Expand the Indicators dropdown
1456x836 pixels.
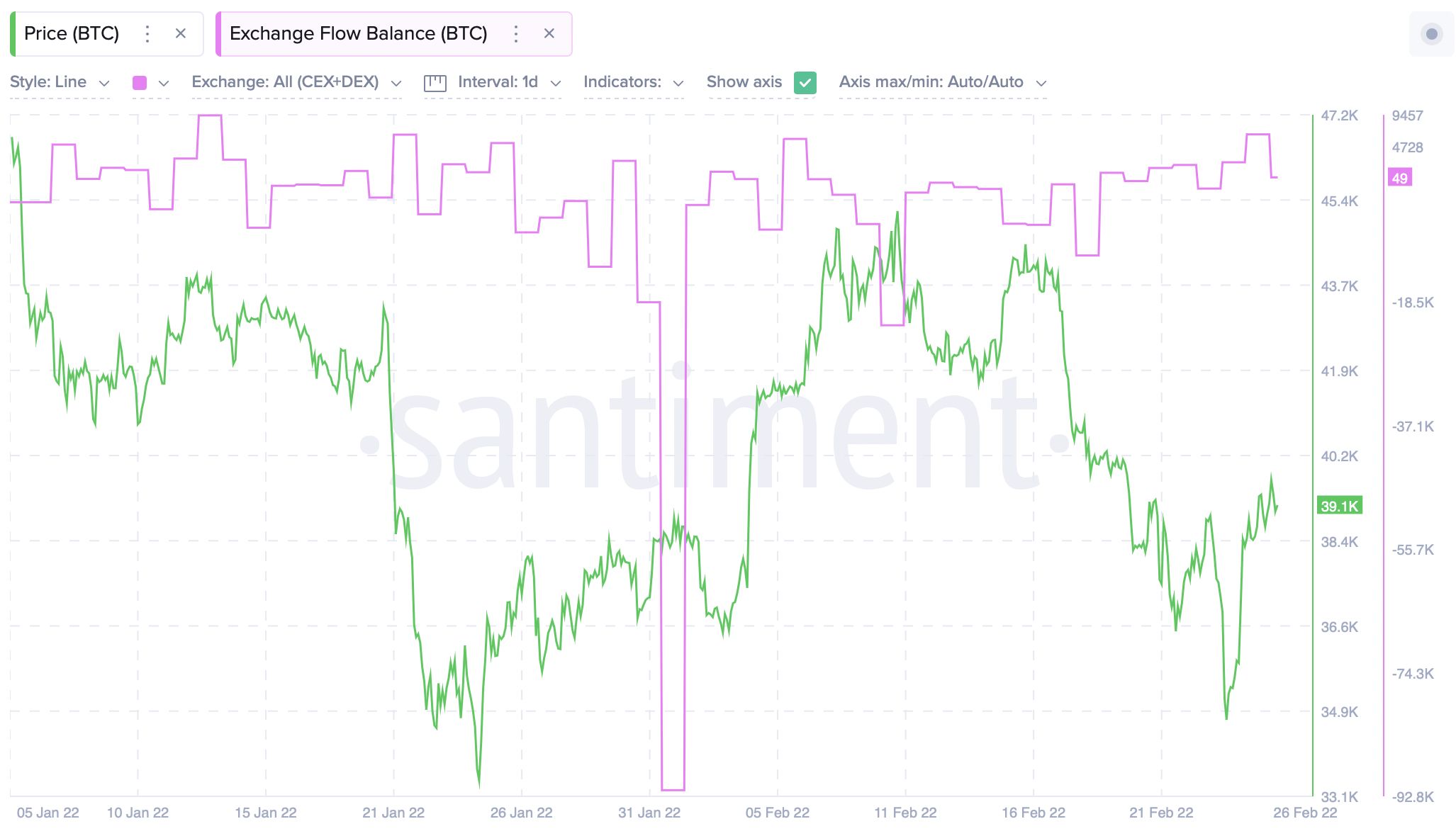pyautogui.click(x=632, y=82)
